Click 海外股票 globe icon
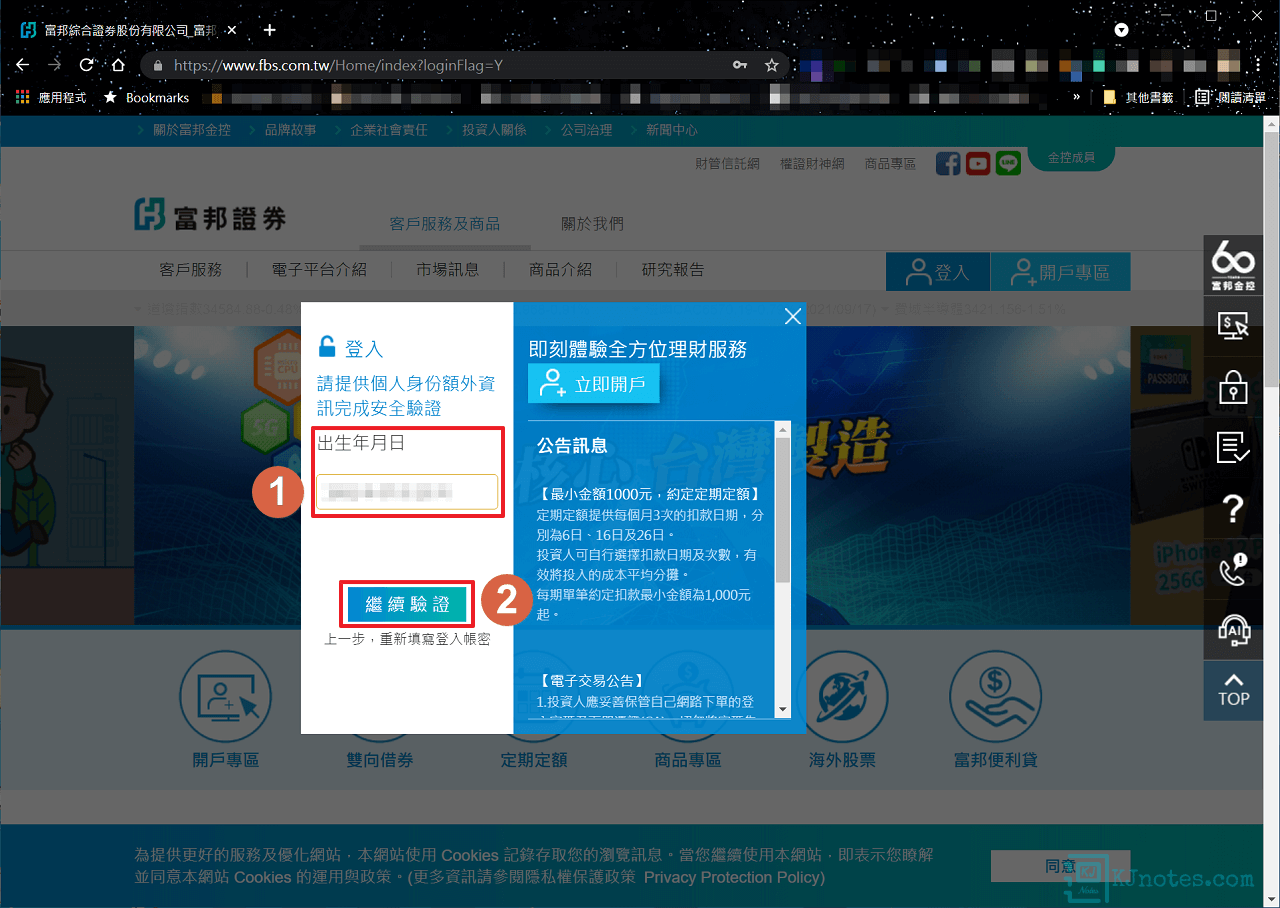Viewport: 1280px width, 908px height. point(842,696)
